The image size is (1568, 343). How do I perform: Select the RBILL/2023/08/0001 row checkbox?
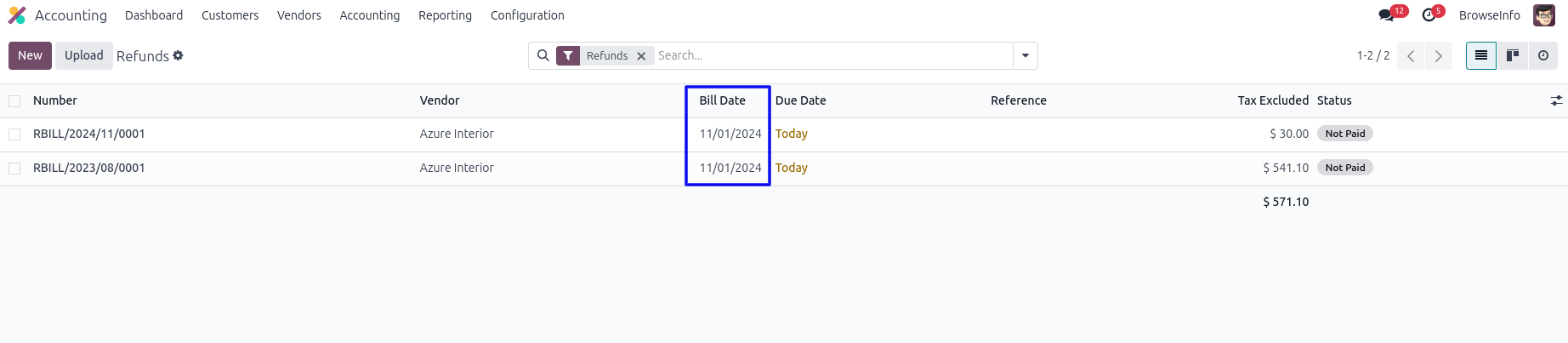14,169
